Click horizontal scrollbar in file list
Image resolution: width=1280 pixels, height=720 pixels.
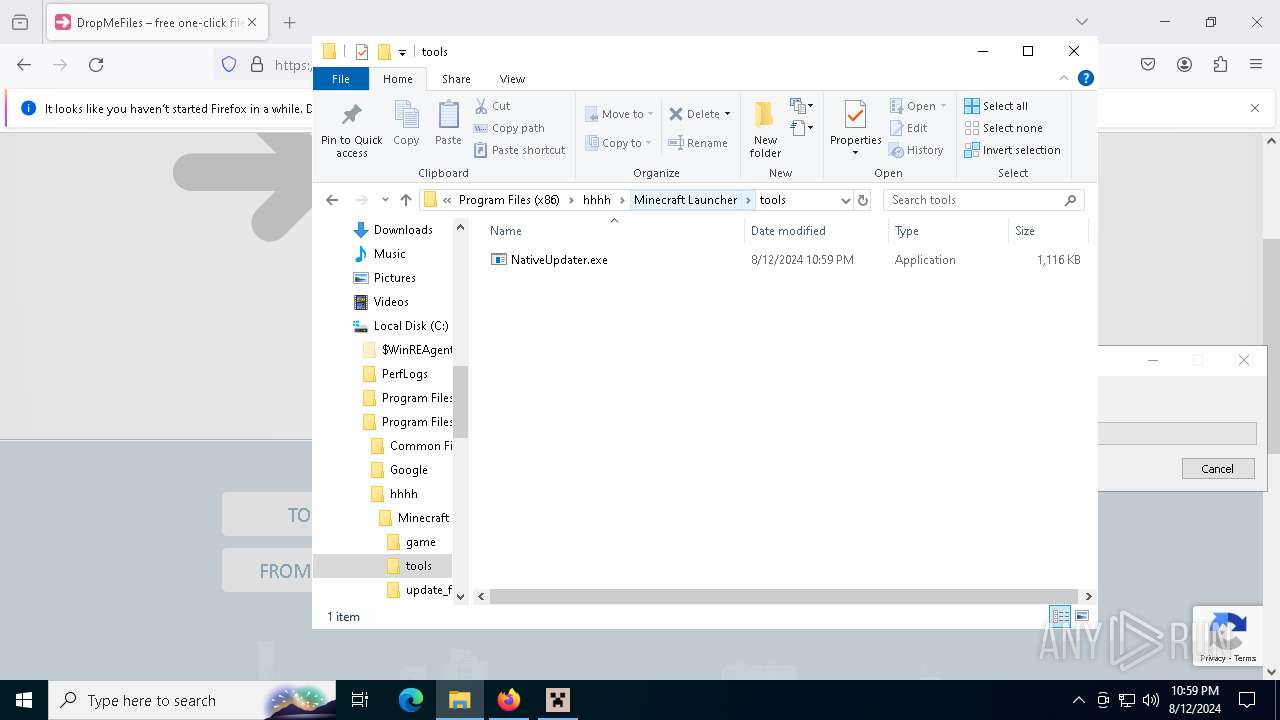pos(783,596)
